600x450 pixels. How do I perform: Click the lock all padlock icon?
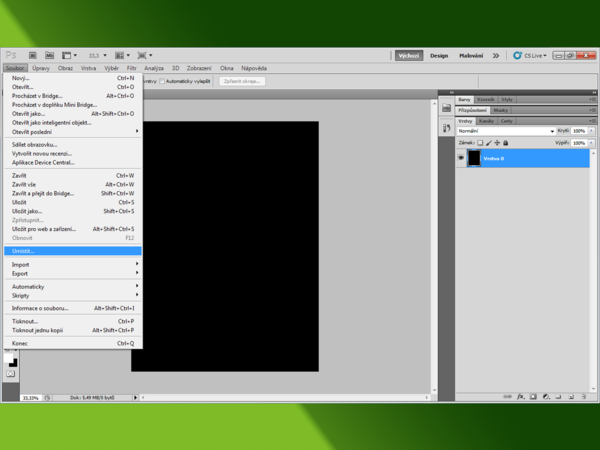[x=507, y=142]
